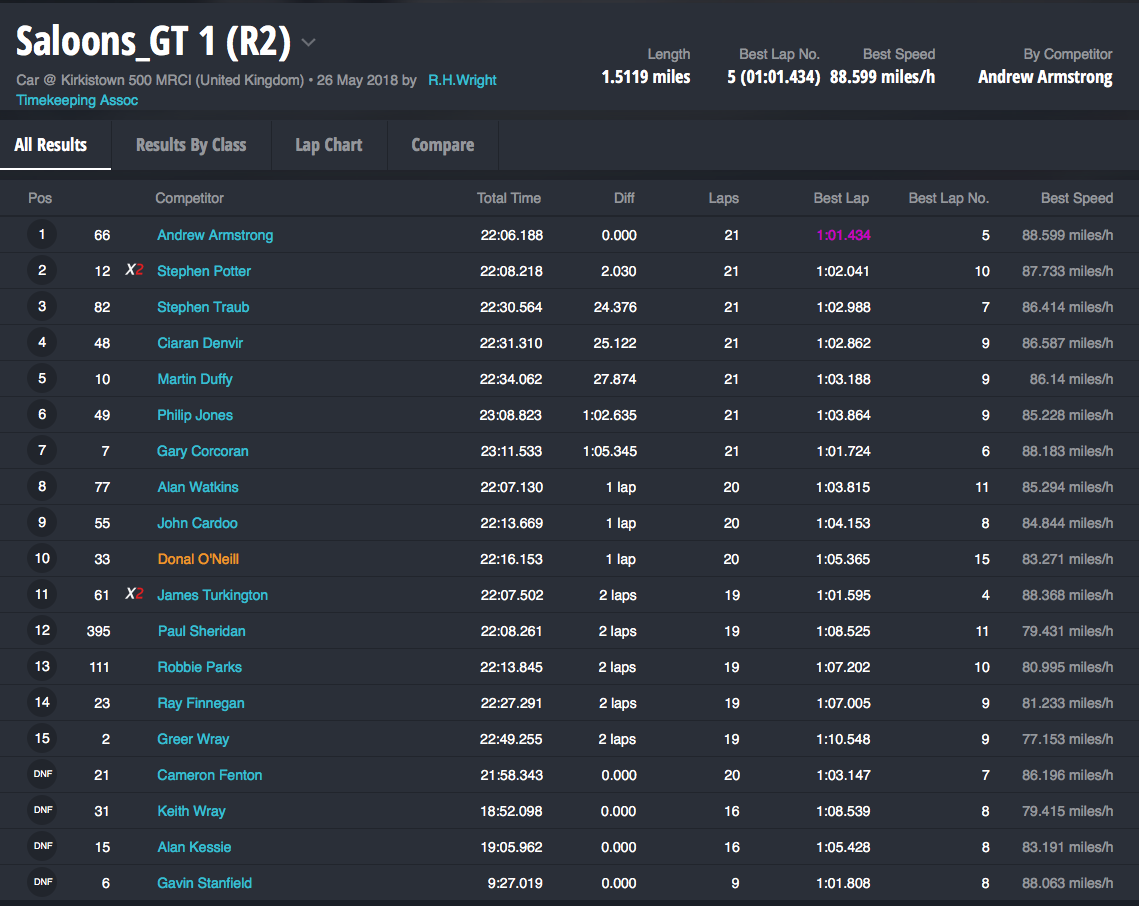The width and height of the screenshot is (1139, 906).
Task: Expand the Saloons_GT 1 (R2) title dropdown
Action: click(x=309, y=43)
